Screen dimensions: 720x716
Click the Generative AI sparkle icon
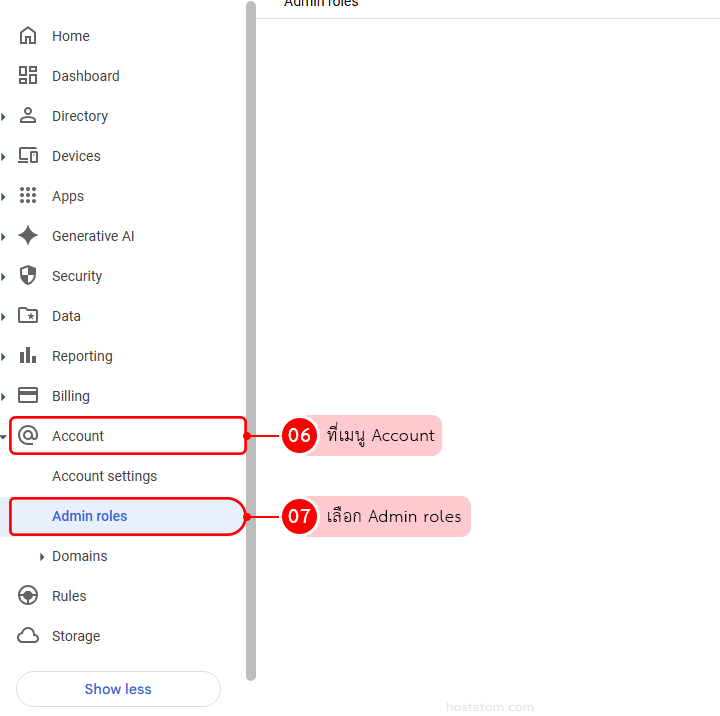point(28,236)
